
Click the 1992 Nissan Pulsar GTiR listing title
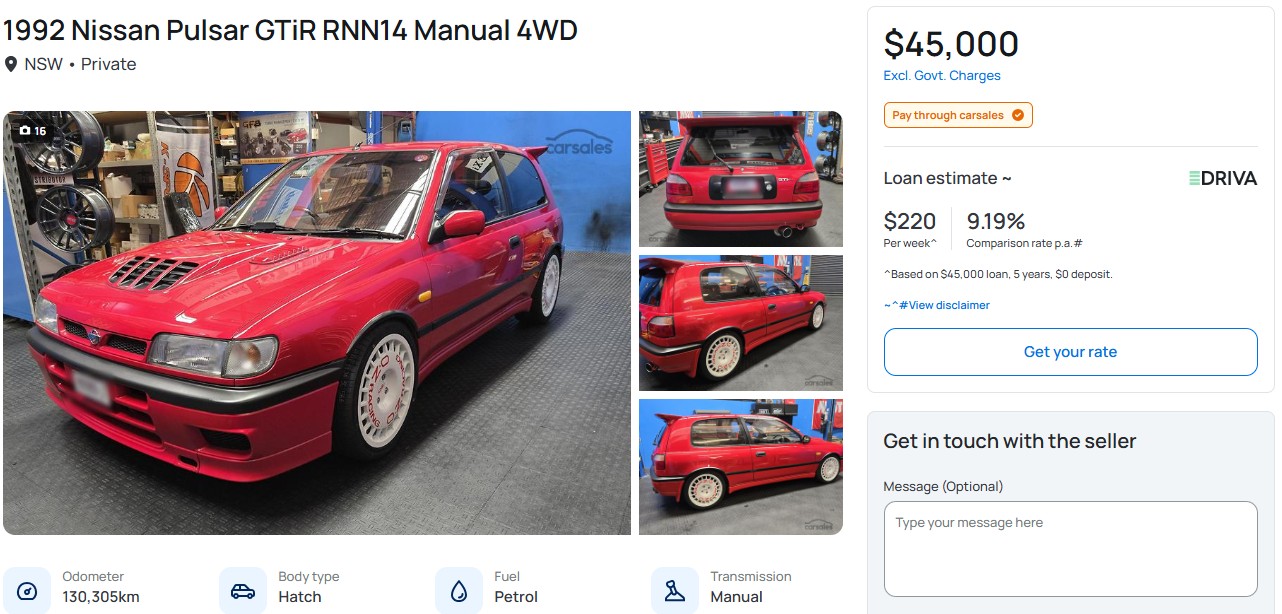pos(290,30)
